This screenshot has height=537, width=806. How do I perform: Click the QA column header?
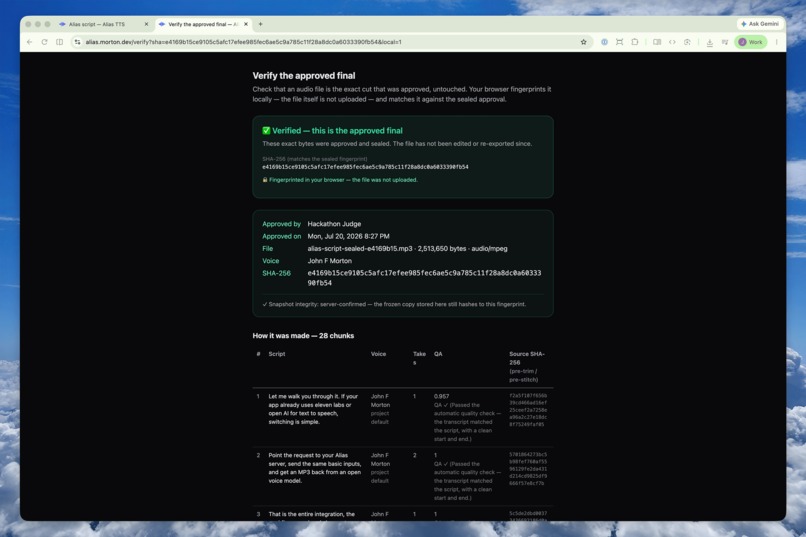coord(438,354)
